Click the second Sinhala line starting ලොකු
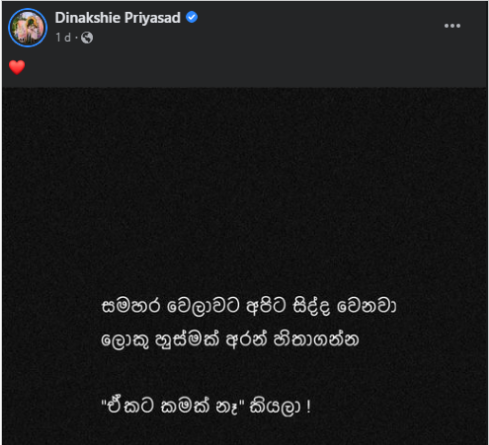 [230, 340]
